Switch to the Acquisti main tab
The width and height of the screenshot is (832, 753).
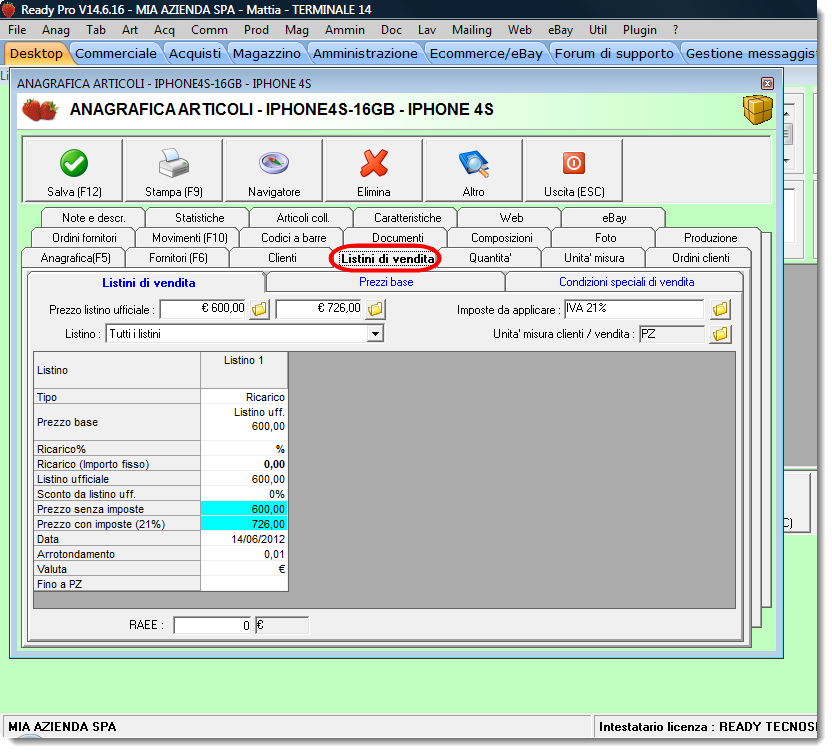pyautogui.click(x=195, y=54)
